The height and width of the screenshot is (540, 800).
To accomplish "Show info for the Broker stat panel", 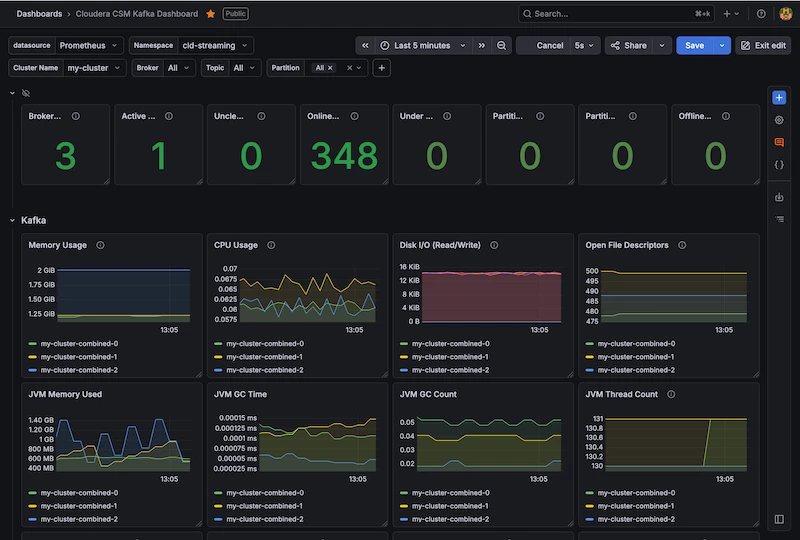I will click(x=76, y=116).
